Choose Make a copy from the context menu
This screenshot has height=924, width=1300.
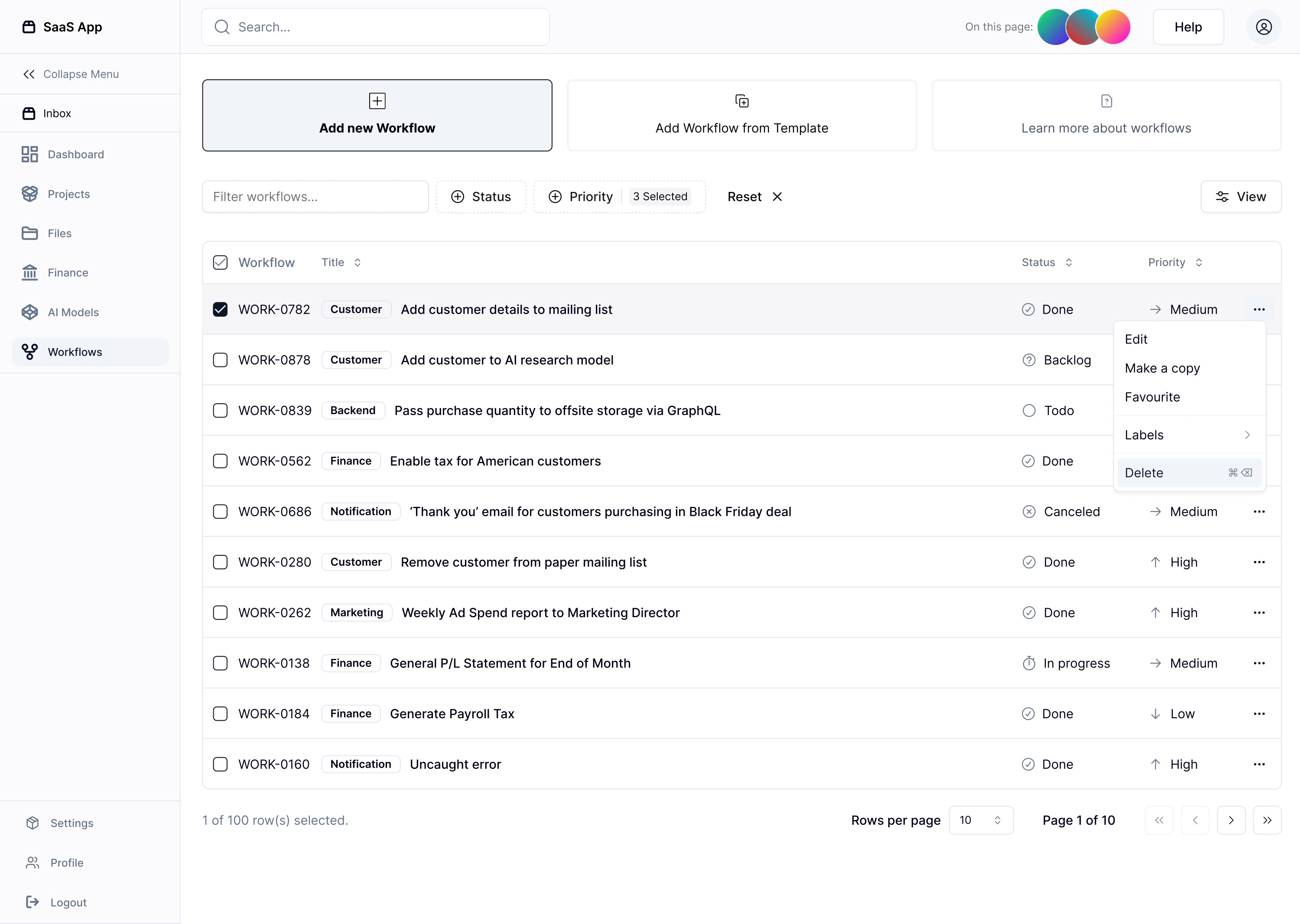tap(1162, 368)
